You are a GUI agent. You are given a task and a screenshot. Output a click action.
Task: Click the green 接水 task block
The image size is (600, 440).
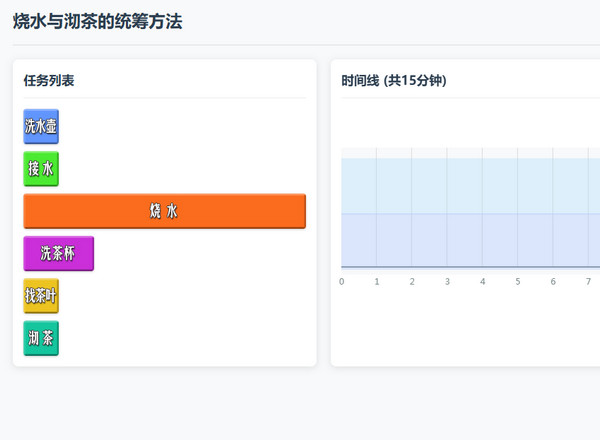point(41,169)
